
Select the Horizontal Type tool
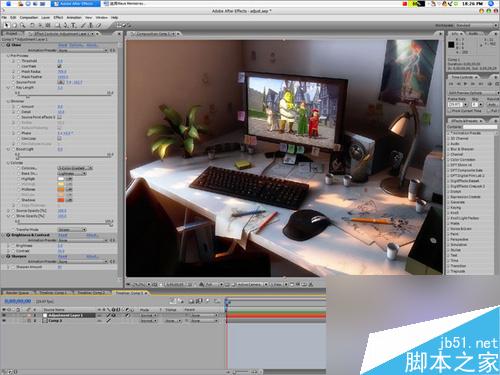[74, 25]
